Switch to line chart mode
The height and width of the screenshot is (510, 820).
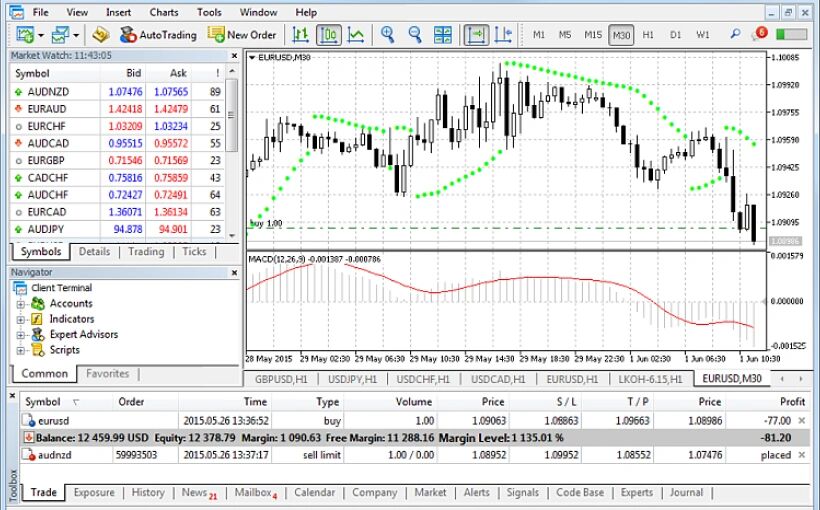356,35
